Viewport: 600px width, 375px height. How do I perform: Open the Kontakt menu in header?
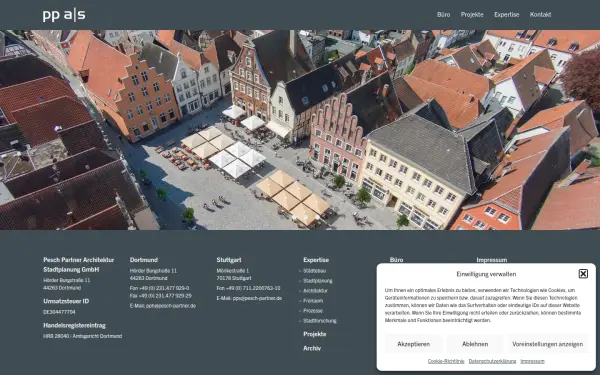click(540, 15)
